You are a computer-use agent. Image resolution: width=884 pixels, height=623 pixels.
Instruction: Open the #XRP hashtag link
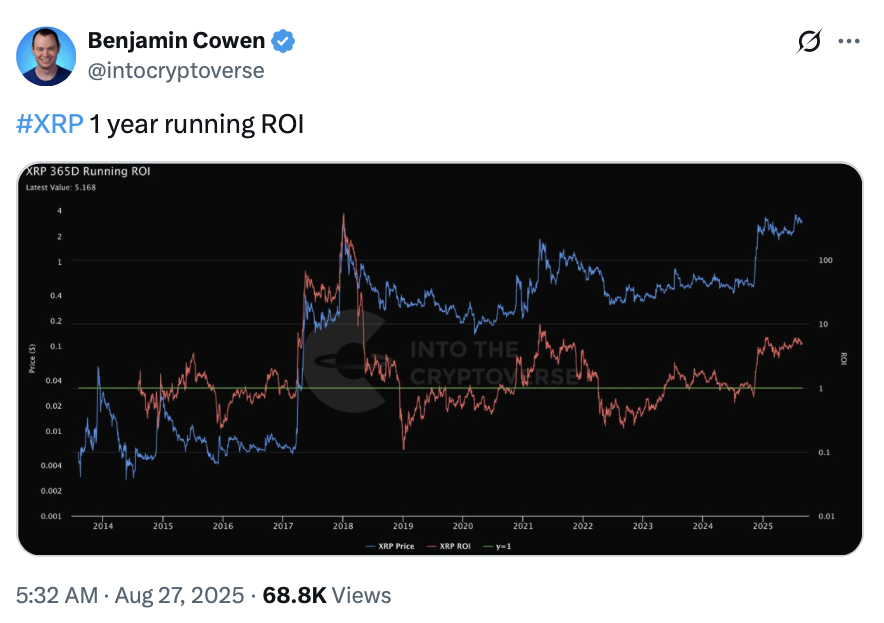(x=50, y=125)
